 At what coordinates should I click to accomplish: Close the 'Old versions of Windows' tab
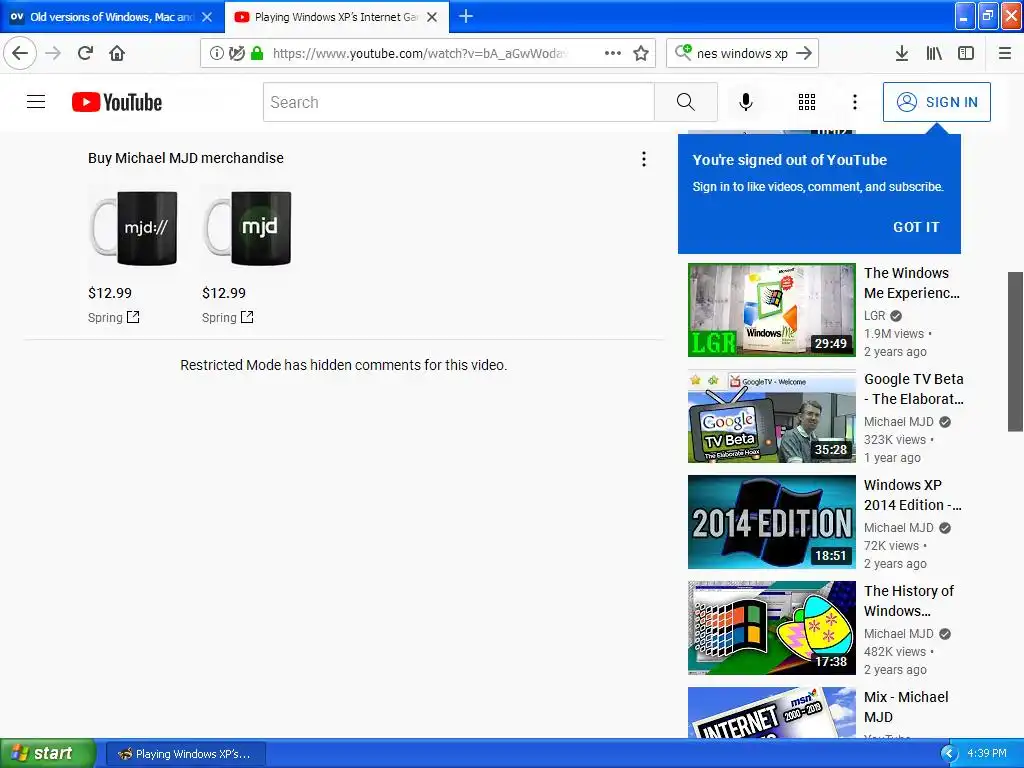[x=207, y=17]
